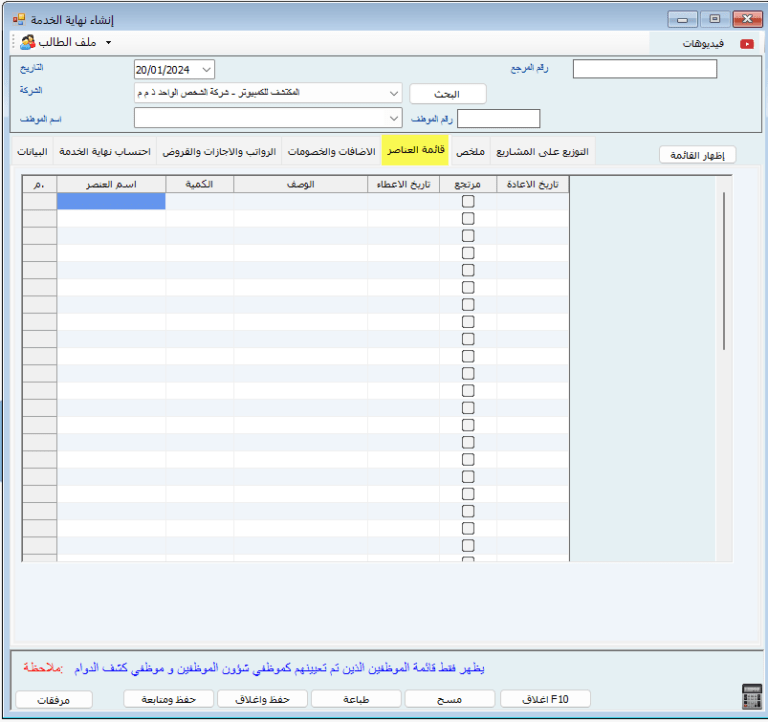The width and height of the screenshot is (768, 722).
Task: Expand the company (الشركة) combo box
Action: coord(392,93)
